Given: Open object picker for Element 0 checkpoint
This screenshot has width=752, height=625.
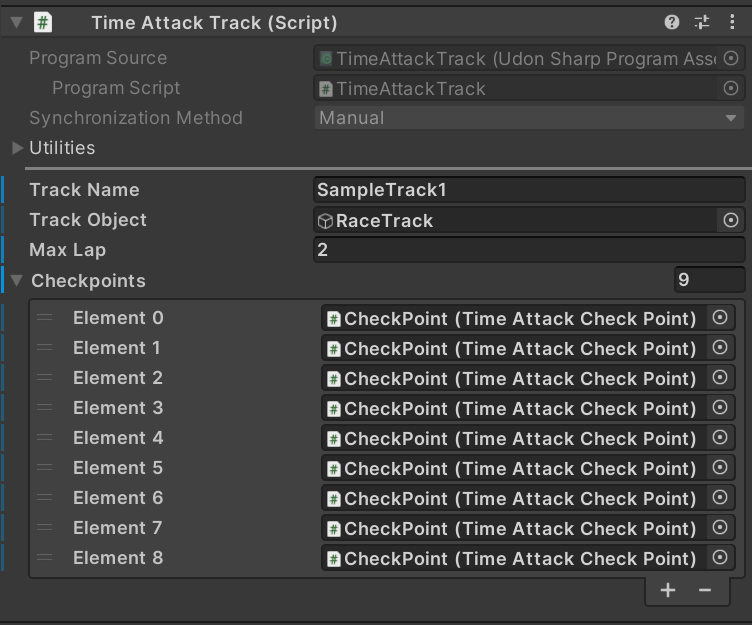Looking at the screenshot, I should click(720, 318).
